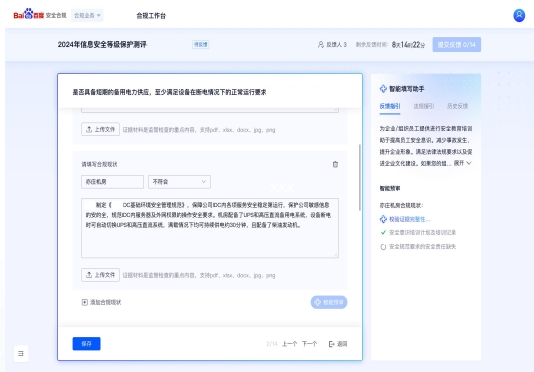The width and height of the screenshot is (534, 372).
Task: Click the remaining time 8天14时22分
Action: tap(408, 45)
